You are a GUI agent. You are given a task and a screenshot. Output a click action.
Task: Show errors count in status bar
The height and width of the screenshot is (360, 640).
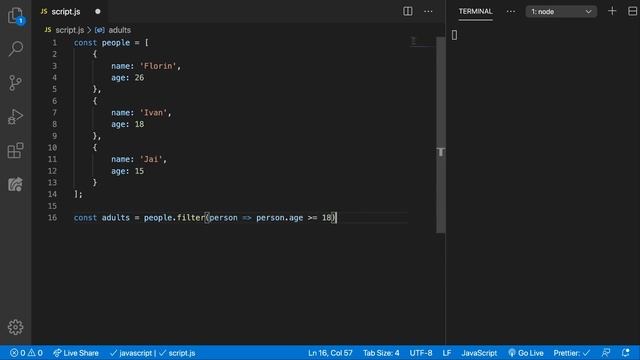tap(18, 353)
